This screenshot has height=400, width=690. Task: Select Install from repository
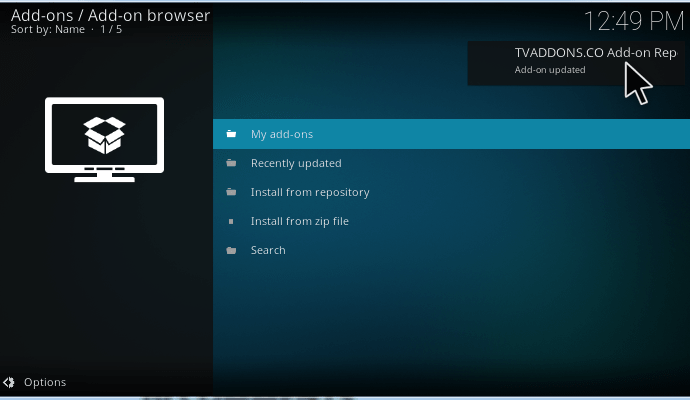[x=451, y=192]
